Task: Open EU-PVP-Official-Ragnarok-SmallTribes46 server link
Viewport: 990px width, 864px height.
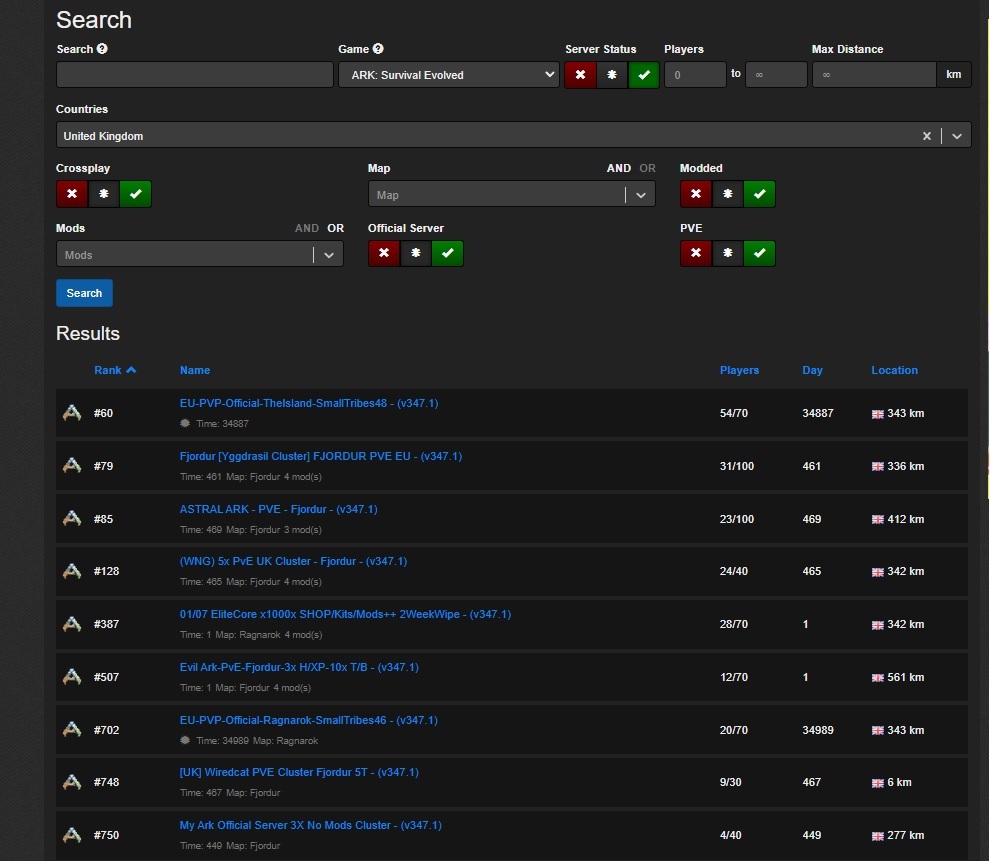Action: pos(308,721)
